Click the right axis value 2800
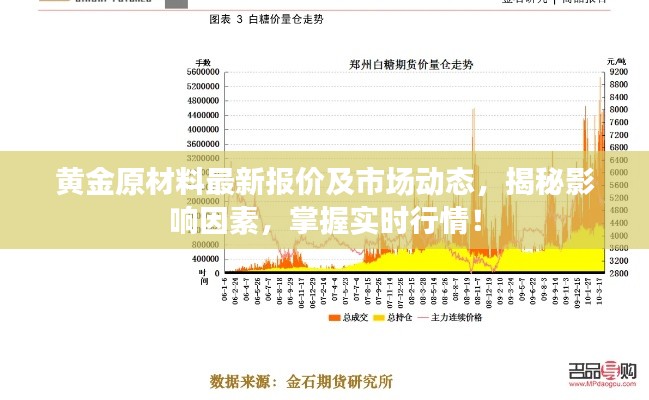Viewport: 649px width, 400px height. [x=619, y=273]
